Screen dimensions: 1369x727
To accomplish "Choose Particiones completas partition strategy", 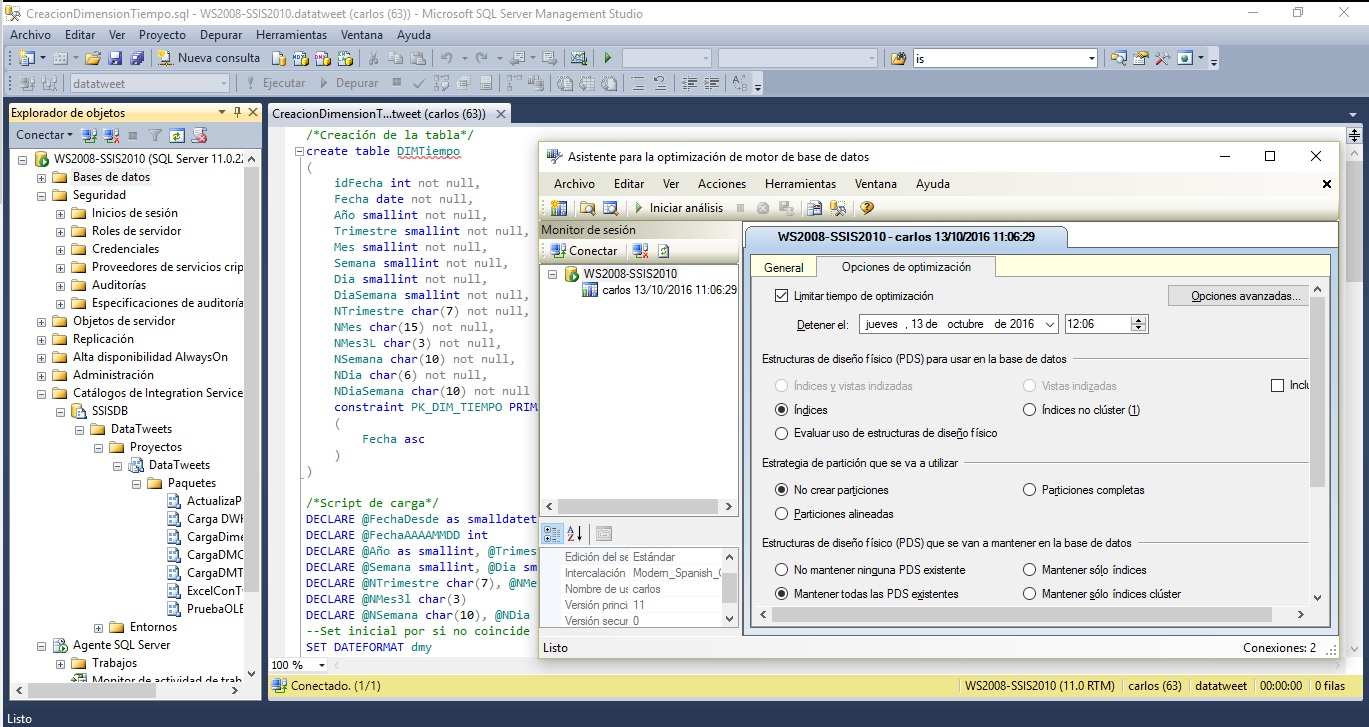I will click(x=1030, y=489).
